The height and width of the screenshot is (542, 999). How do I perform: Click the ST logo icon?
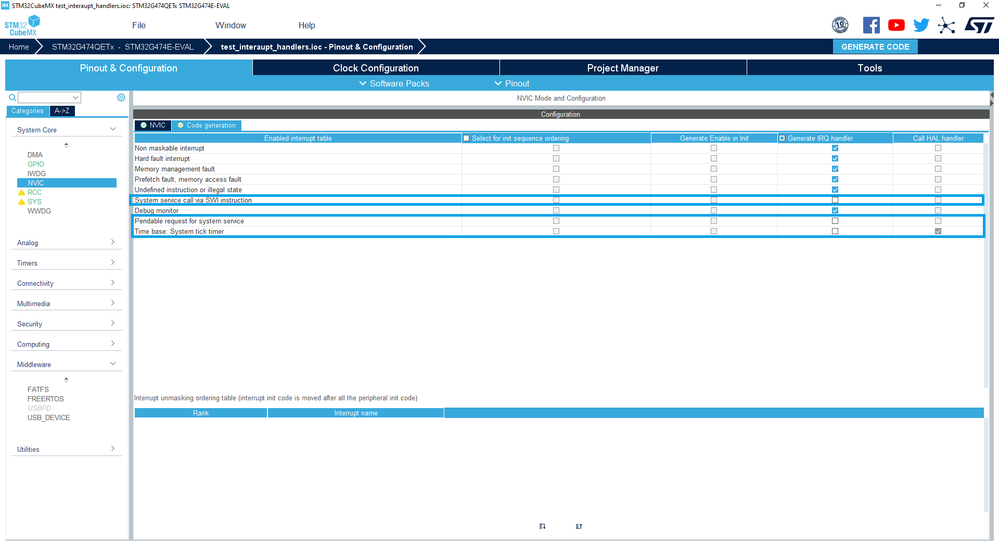[978, 25]
